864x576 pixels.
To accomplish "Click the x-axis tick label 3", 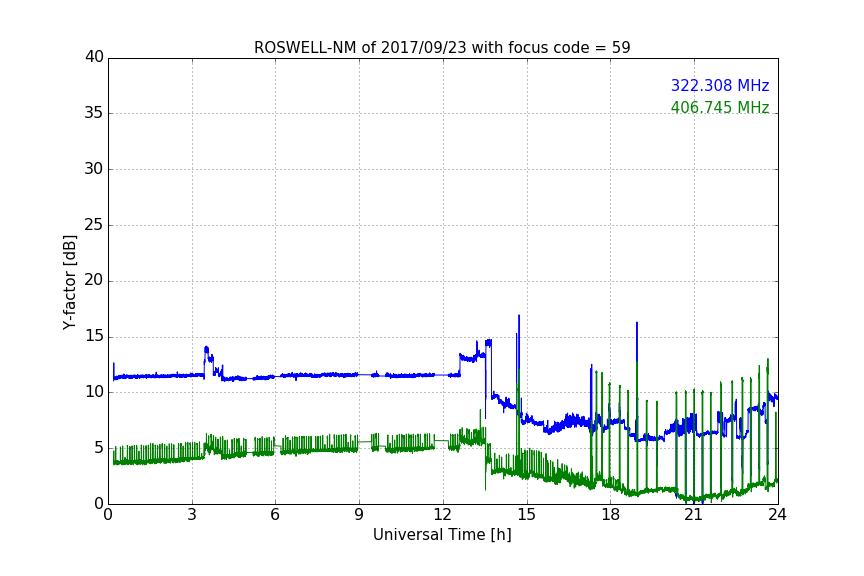I will (192, 515).
